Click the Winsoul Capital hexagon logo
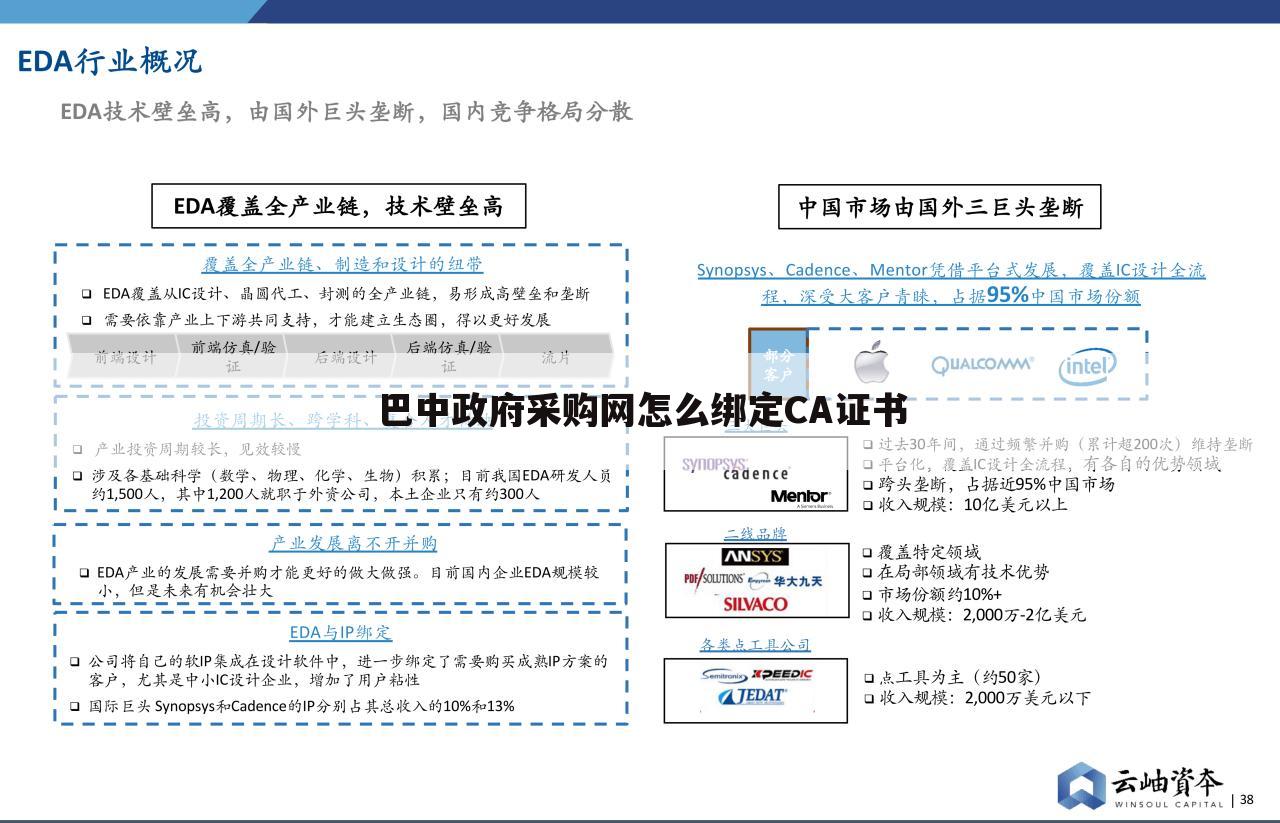 point(1082,786)
